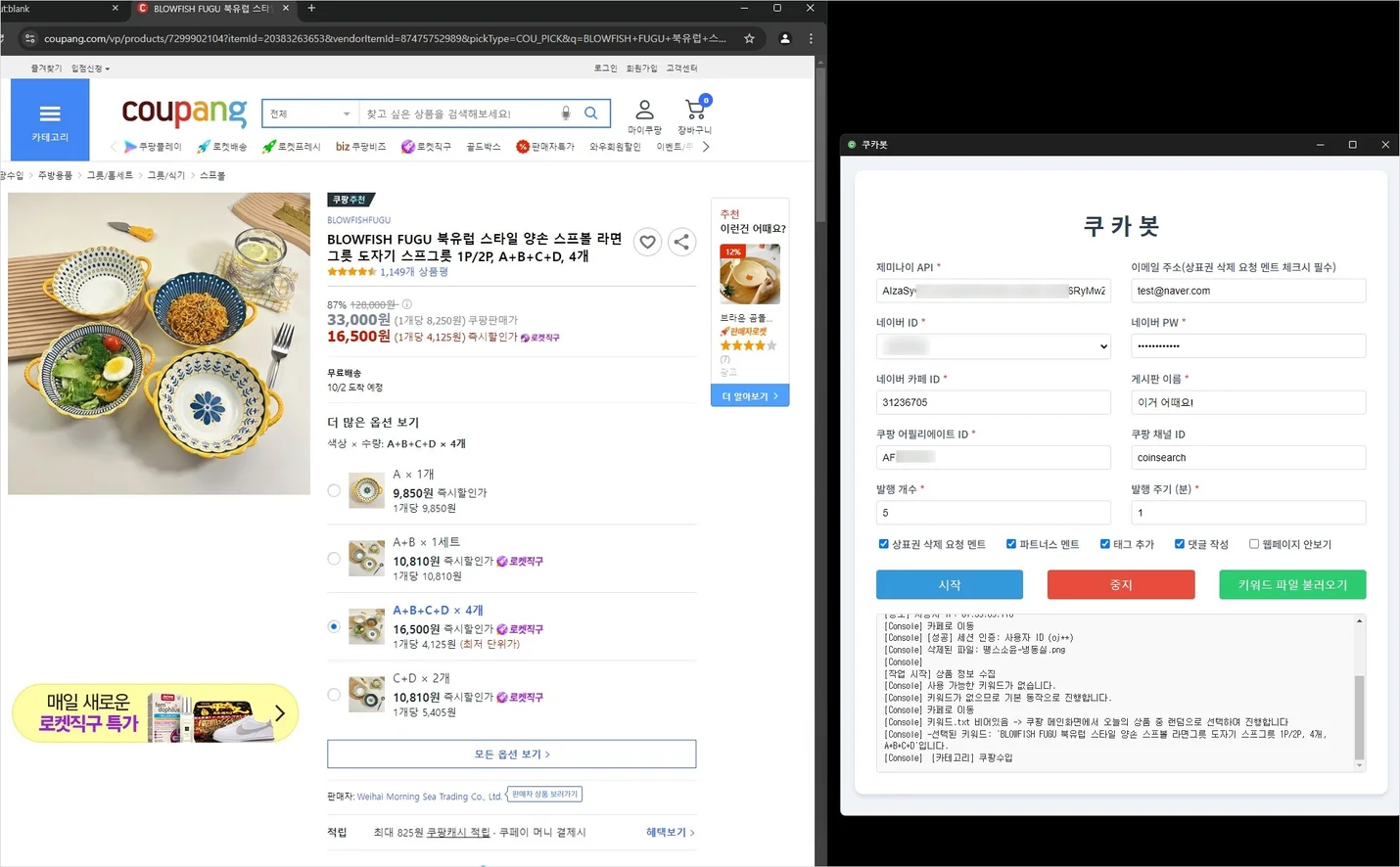View site information icon in address bar
This screenshot has height=867, width=1400.
[x=29, y=38]
